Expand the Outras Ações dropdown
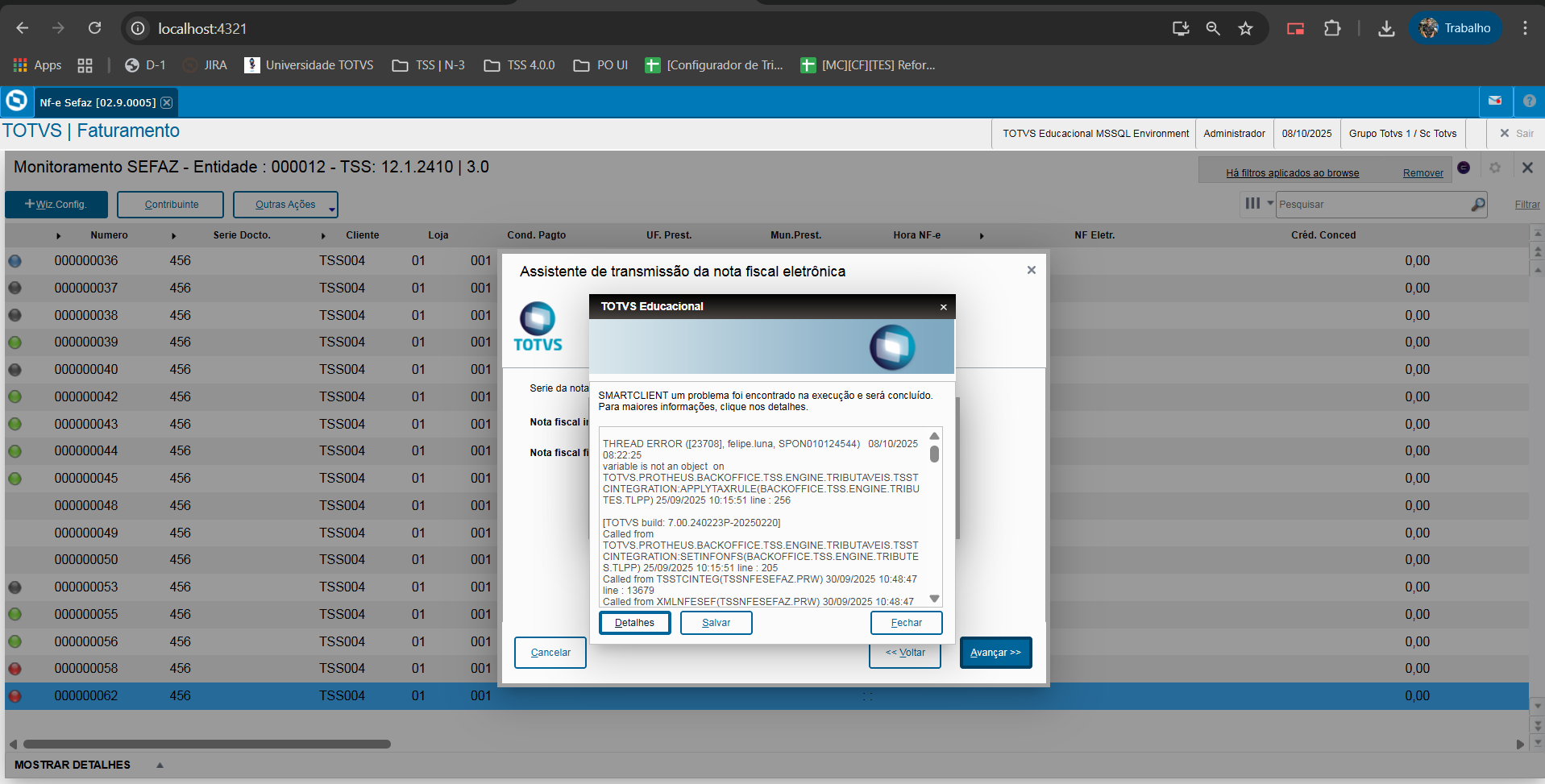The image size is (1545, 784). pyautogui.click(x=285, y=205)
